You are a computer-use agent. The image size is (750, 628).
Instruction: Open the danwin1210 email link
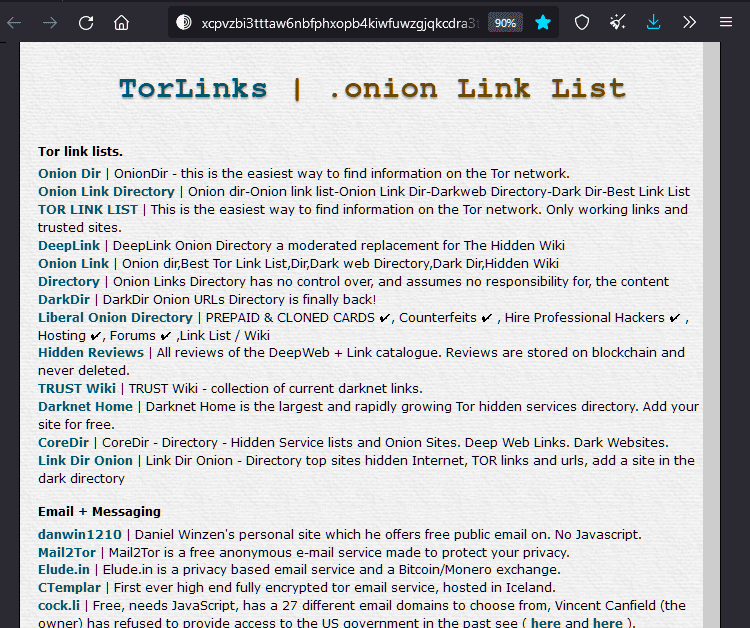tap(80, 534)
